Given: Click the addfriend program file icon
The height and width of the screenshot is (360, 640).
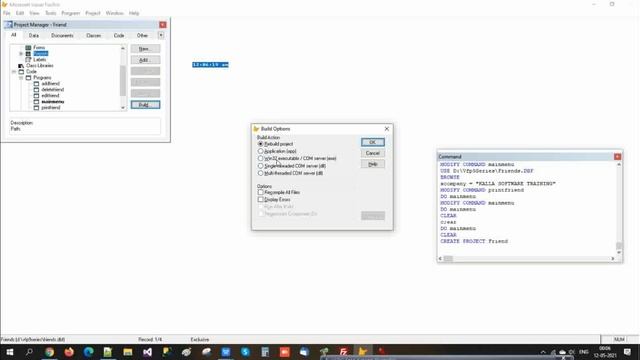Looking at the screenshot, I should tap(36, 84).
